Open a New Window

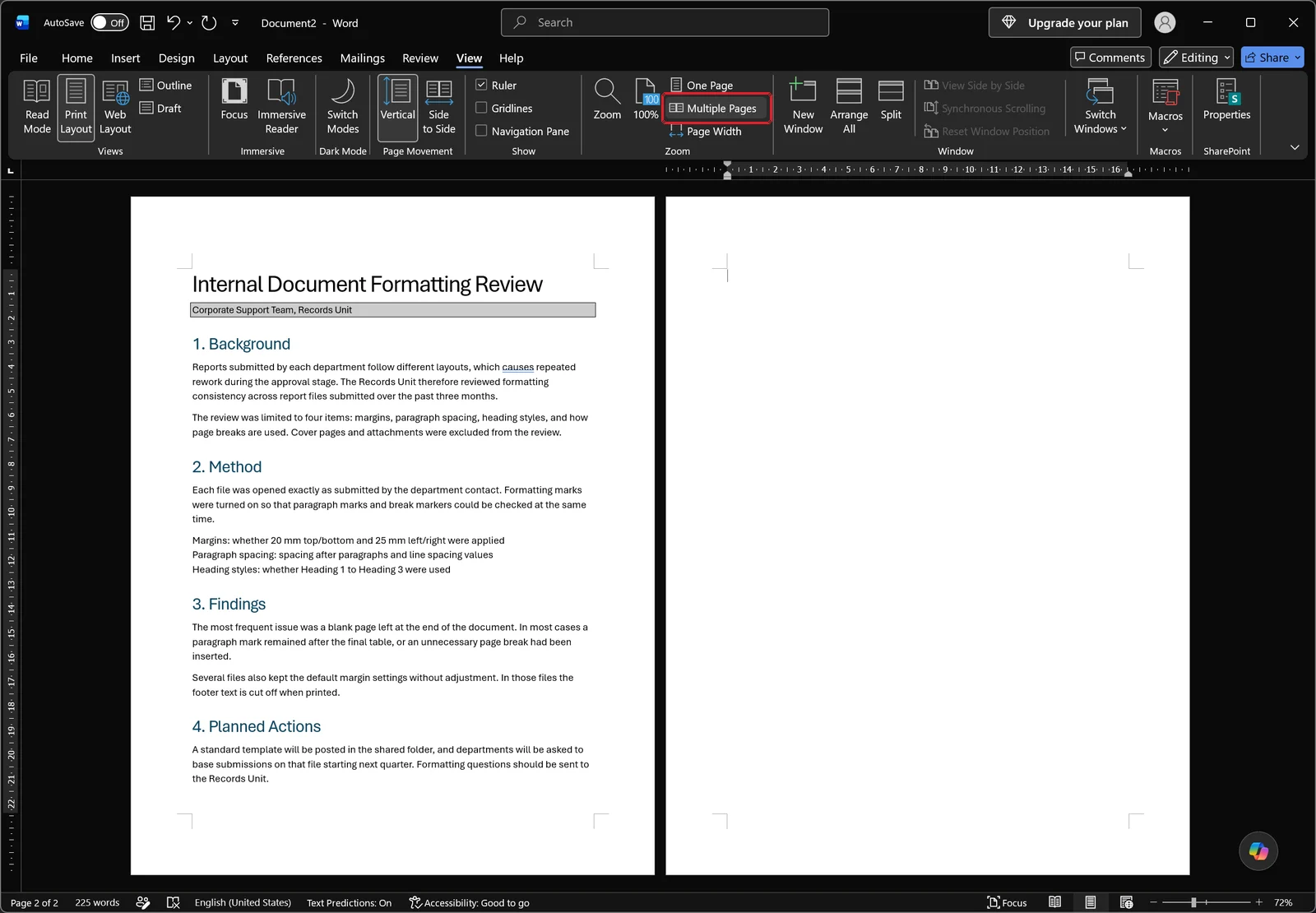803,107
